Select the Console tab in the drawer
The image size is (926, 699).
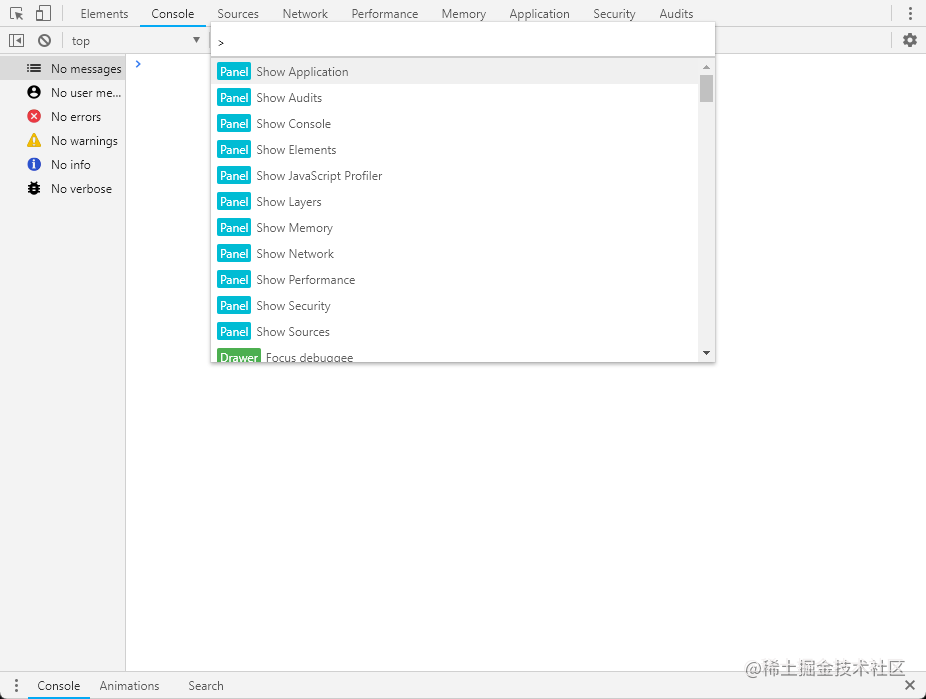[x=58, y=685]
